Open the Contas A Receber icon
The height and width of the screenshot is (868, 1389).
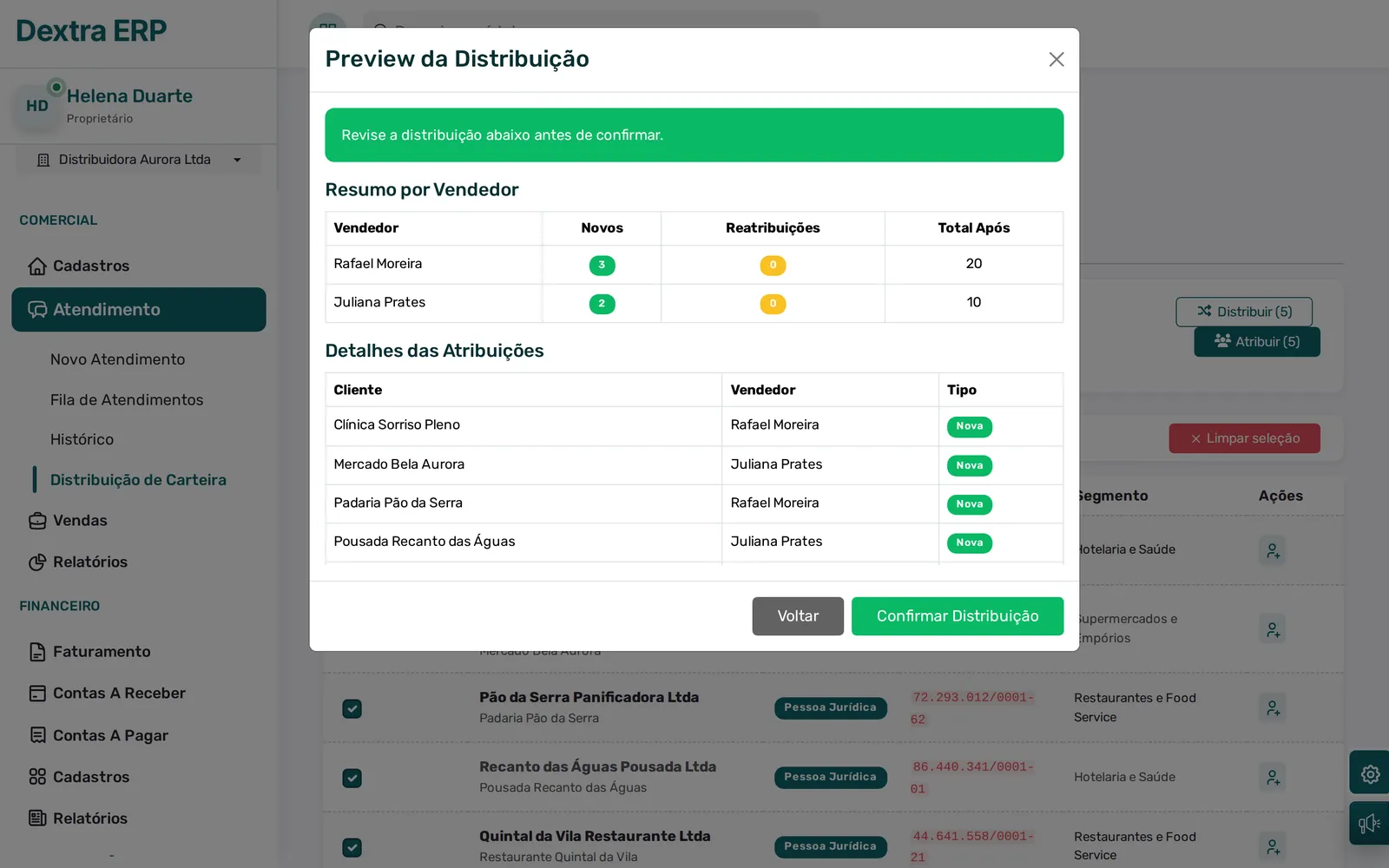tap(37, 694)
